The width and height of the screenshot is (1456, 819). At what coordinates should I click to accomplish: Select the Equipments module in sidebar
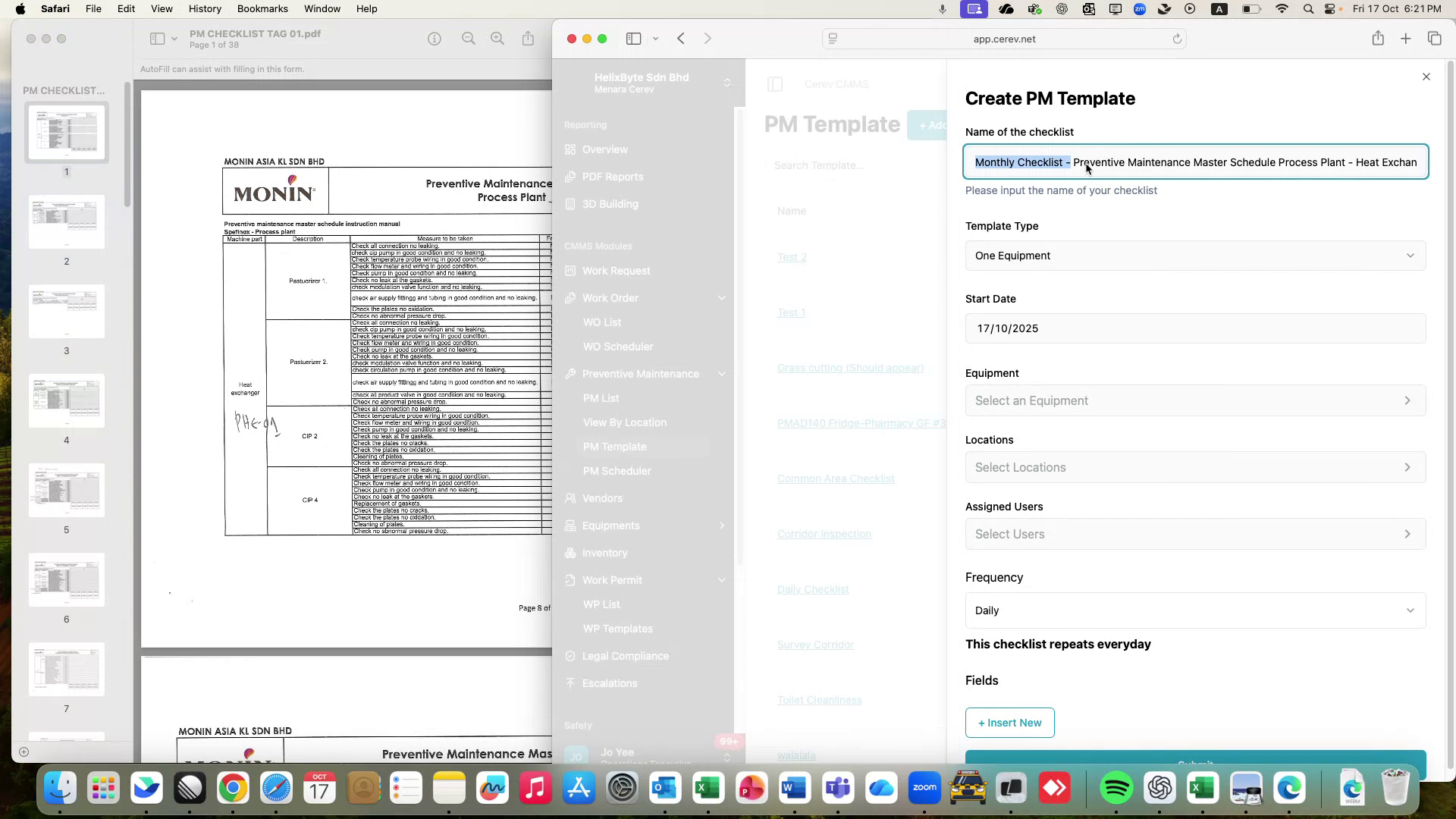click(611, 526)
